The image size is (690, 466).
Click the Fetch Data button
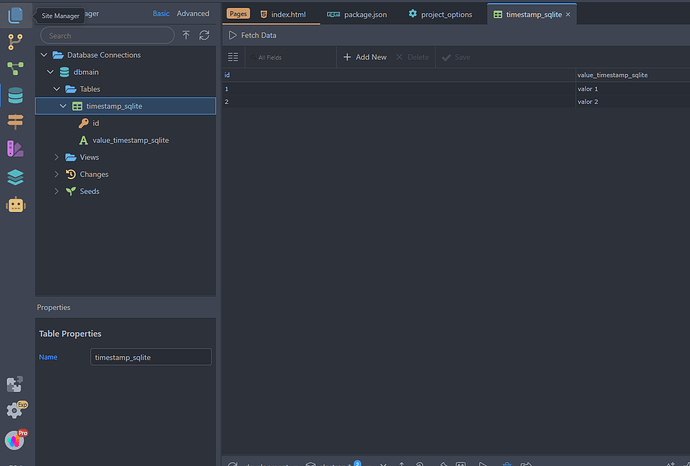[252, 35]
